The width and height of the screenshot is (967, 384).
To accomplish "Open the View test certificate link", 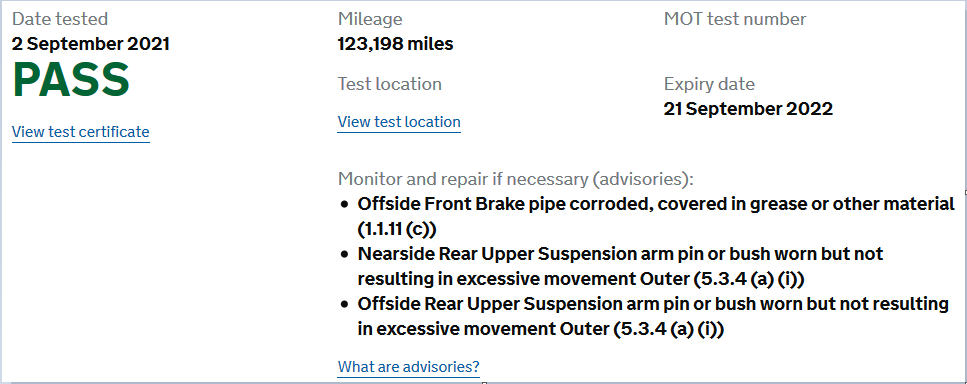I will (x=81, y=132).
